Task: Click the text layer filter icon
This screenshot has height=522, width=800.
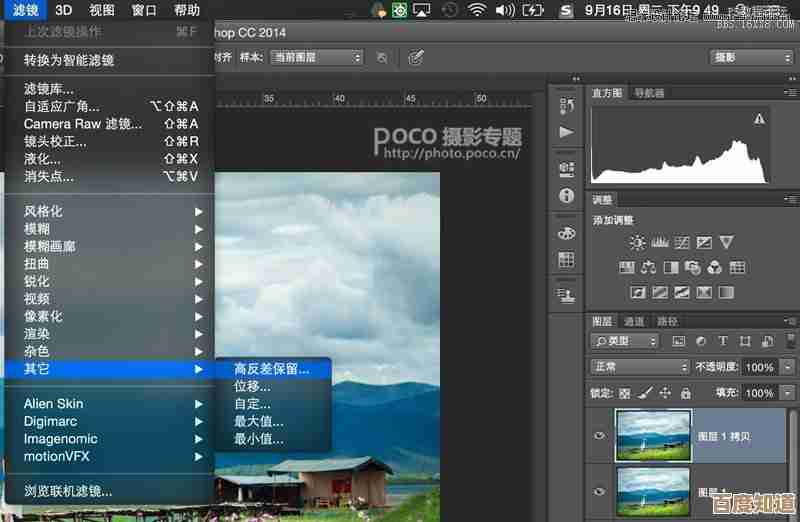Action: click(722, 341)
